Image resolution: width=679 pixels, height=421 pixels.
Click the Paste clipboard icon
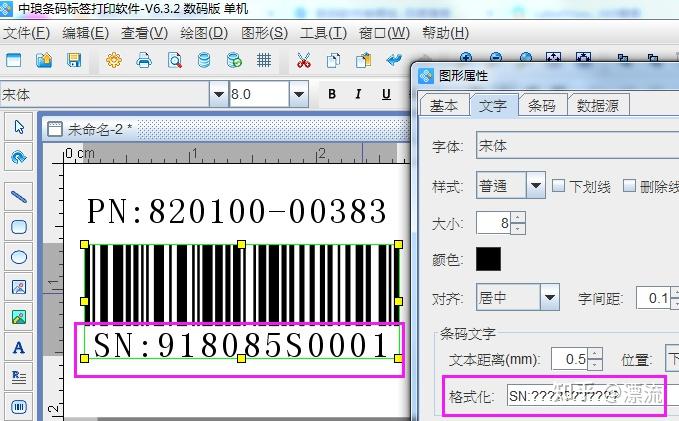tap(364, 60)
